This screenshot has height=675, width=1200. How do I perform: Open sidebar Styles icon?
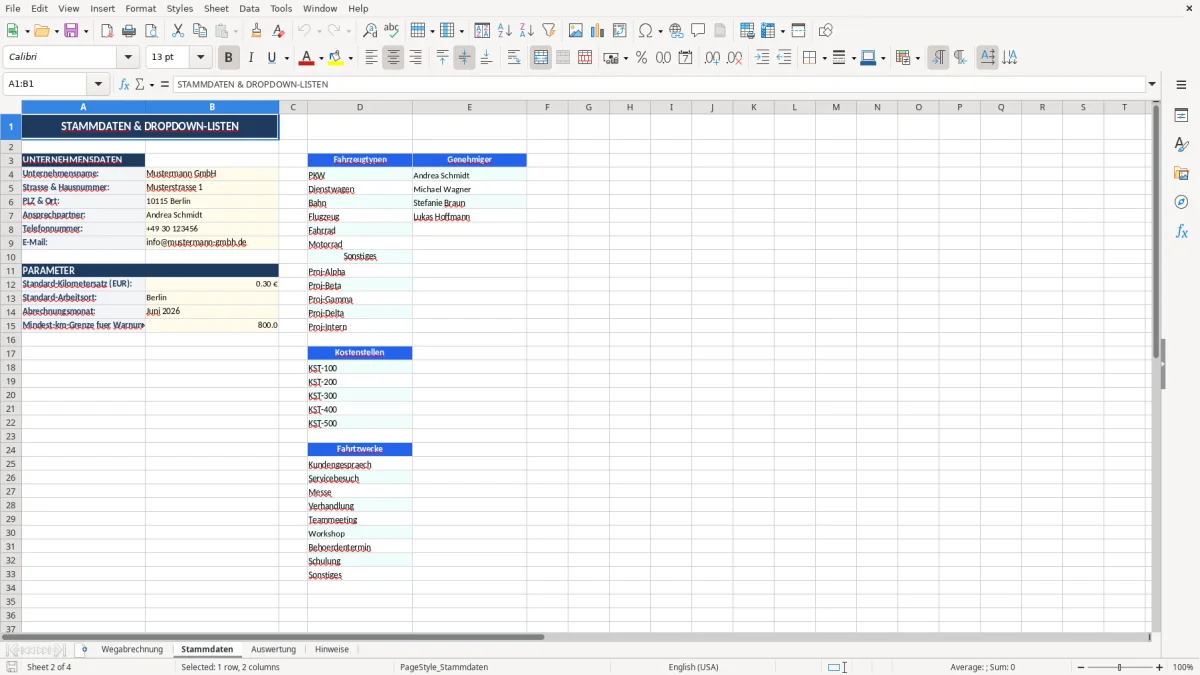tap(1181, 145)
